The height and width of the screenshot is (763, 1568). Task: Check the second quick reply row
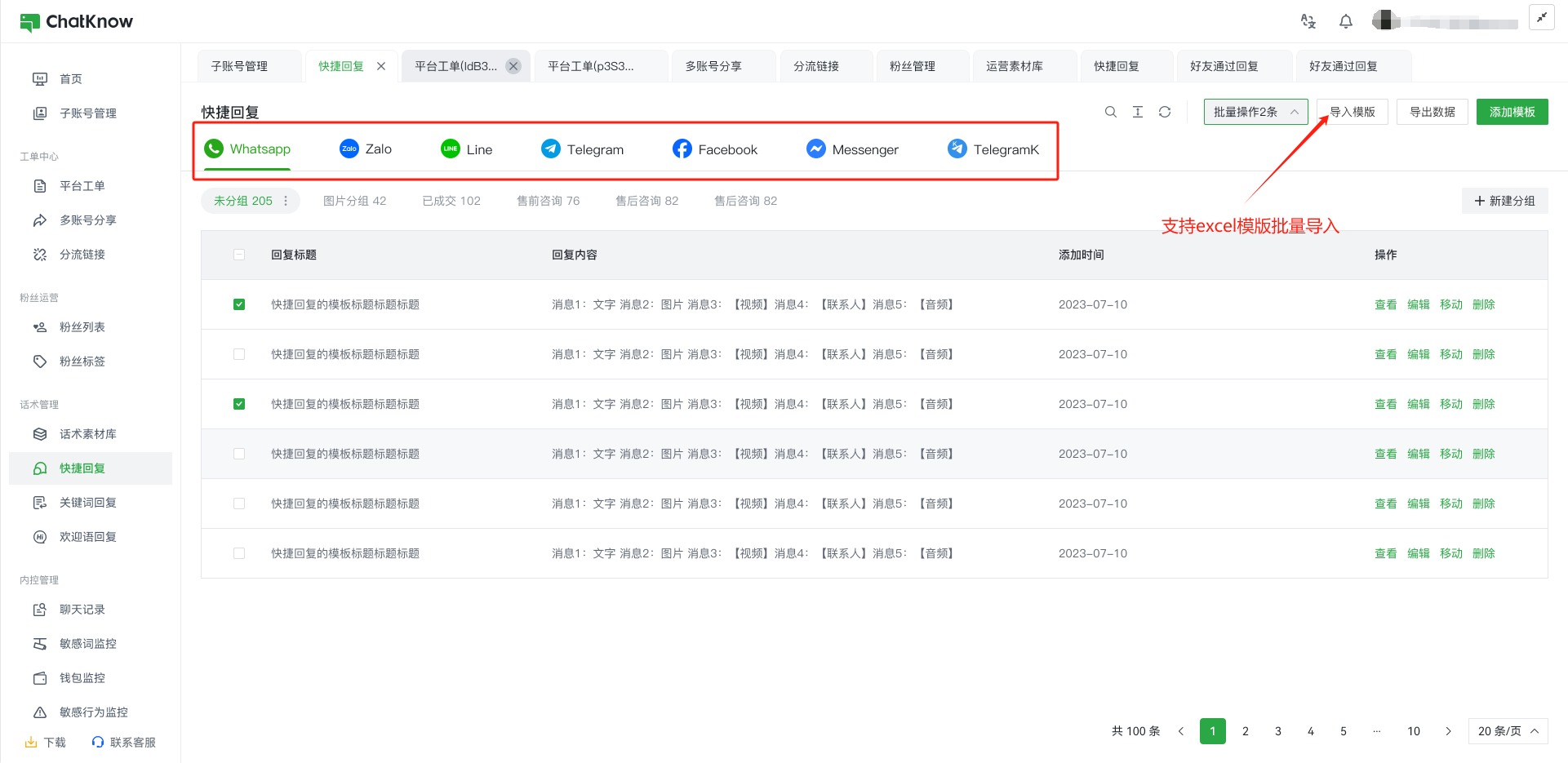(239, 354)
